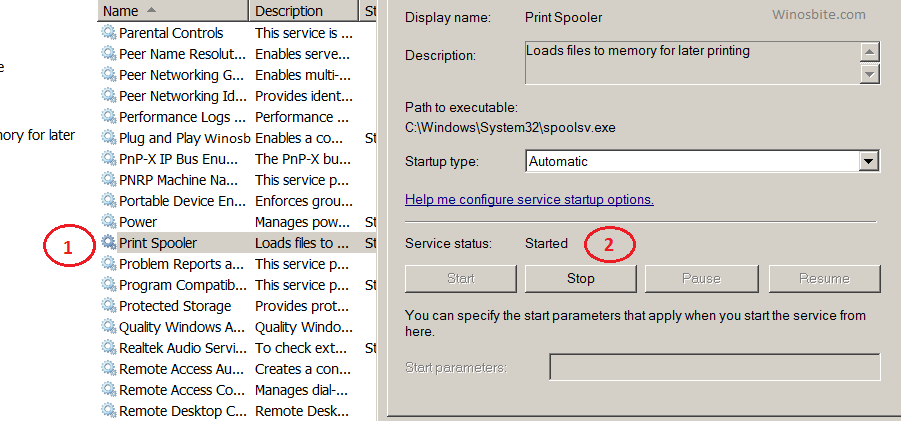Click the gear icon next to Power

point(108,222)
